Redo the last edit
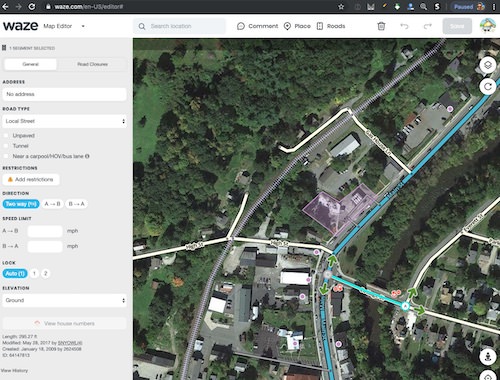Screen dimensions: 500x380 [428, 26]
